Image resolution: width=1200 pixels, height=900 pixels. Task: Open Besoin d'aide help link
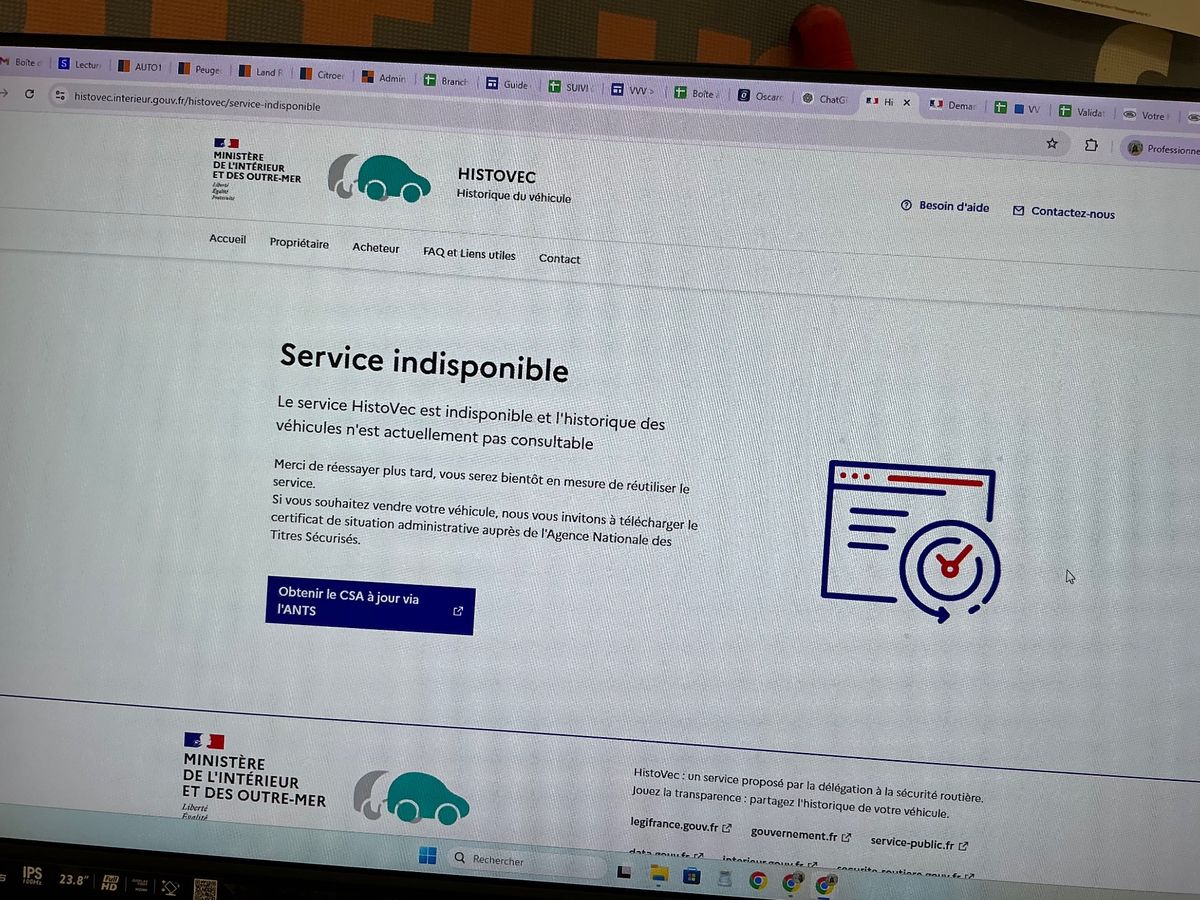tap(945, 206)
